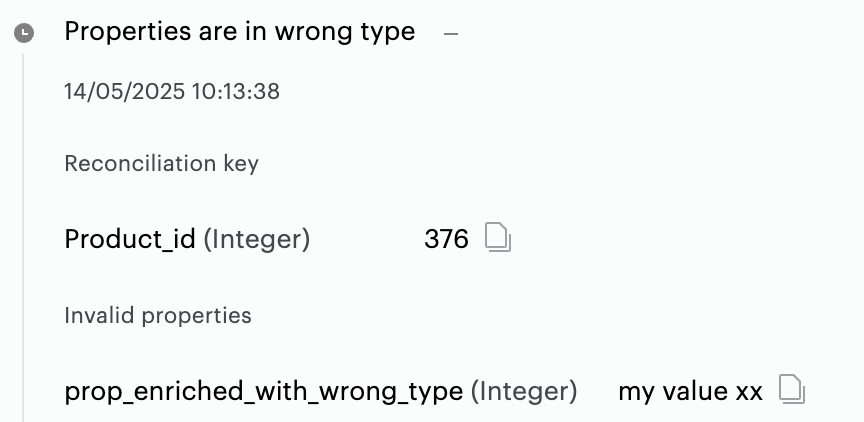Click the 'my value xx' text
This screenshot has height=422, width=864.
[x=690, y=392]
